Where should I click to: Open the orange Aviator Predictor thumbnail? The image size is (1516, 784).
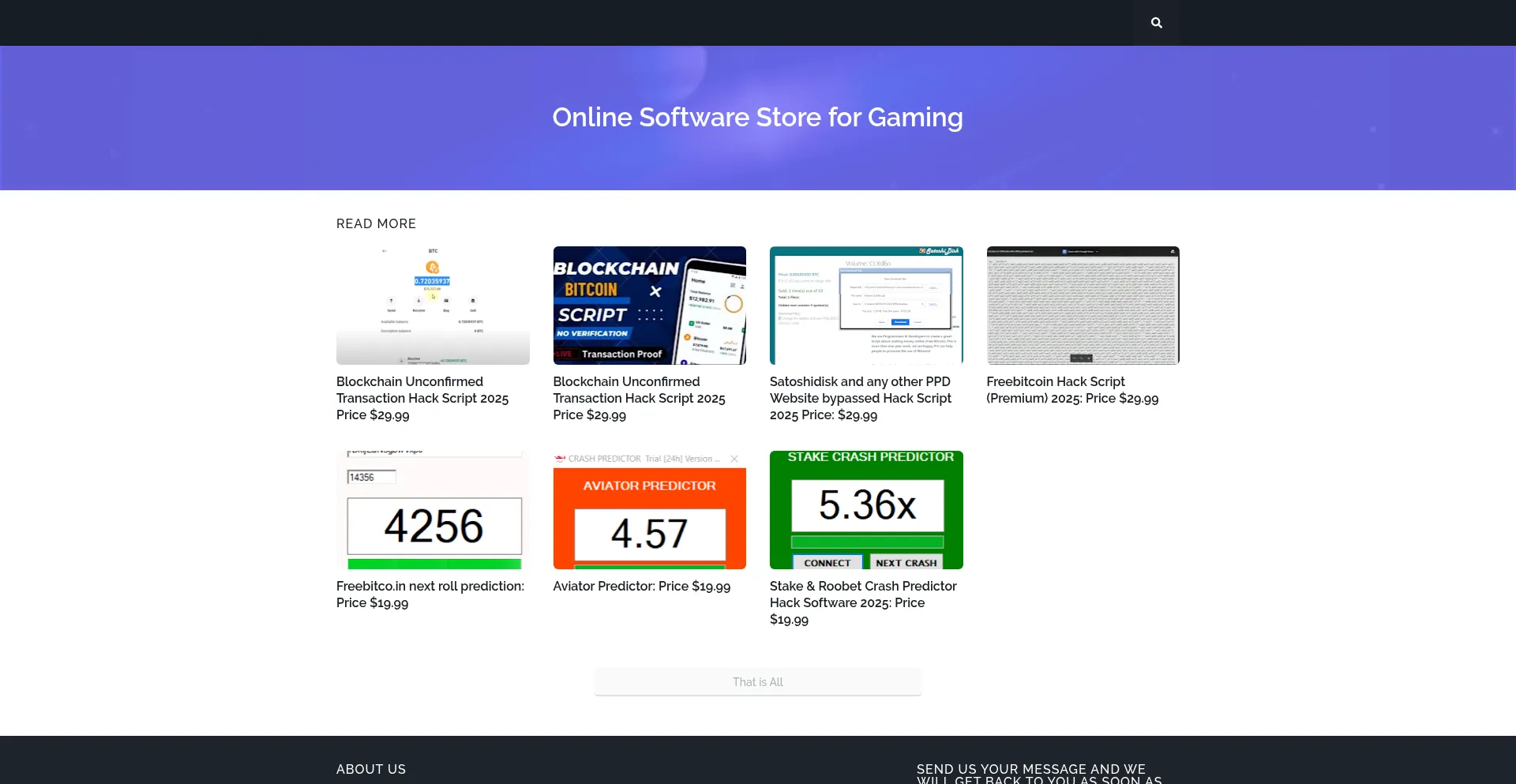(649, 510)
